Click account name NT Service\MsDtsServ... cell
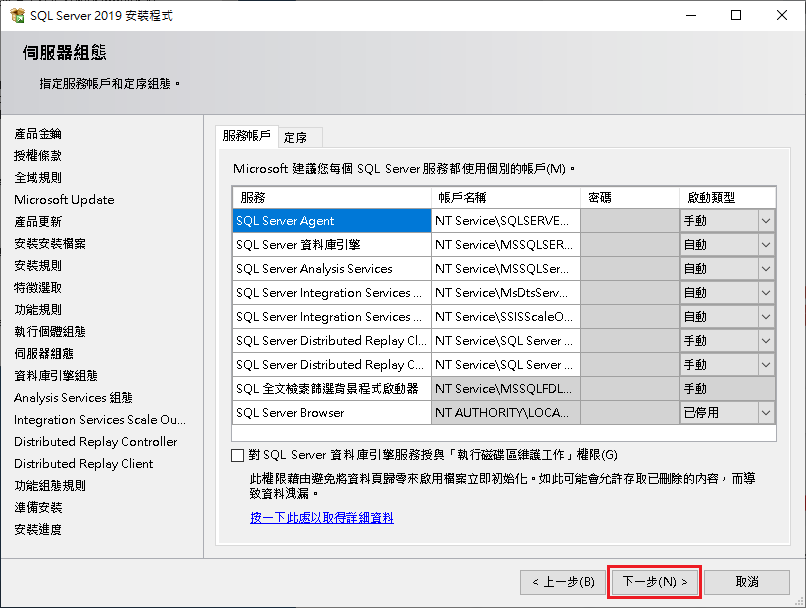 click(x=506, y=293)
